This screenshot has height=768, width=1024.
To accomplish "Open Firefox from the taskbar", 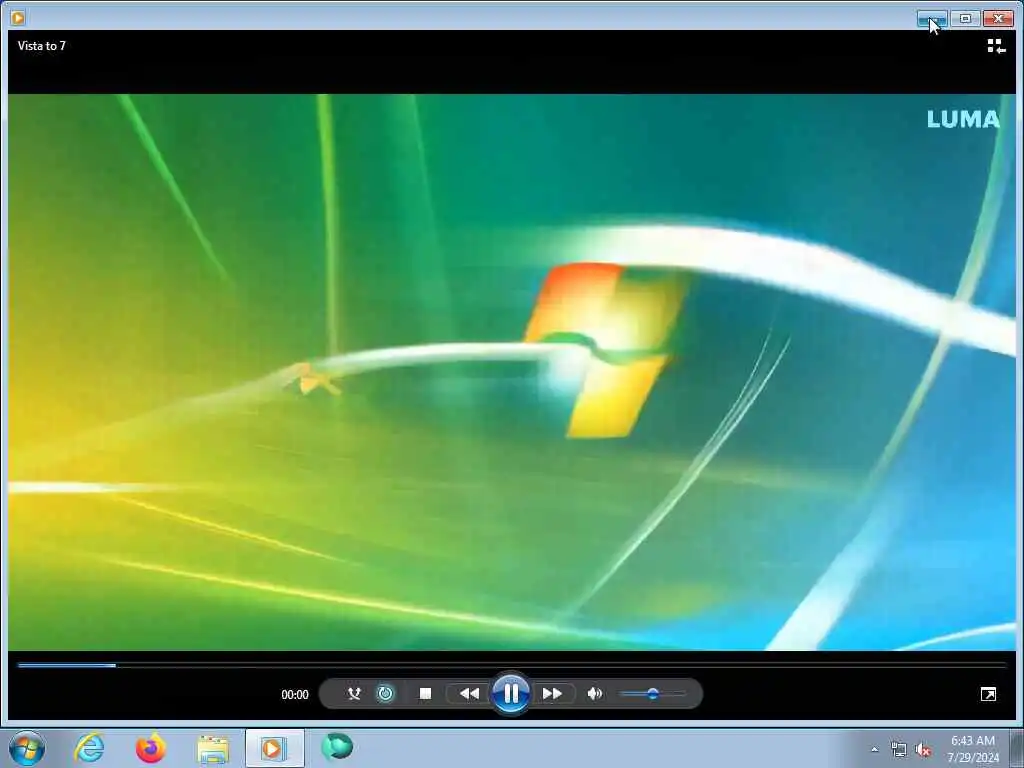I will click(x=150, y=748).
